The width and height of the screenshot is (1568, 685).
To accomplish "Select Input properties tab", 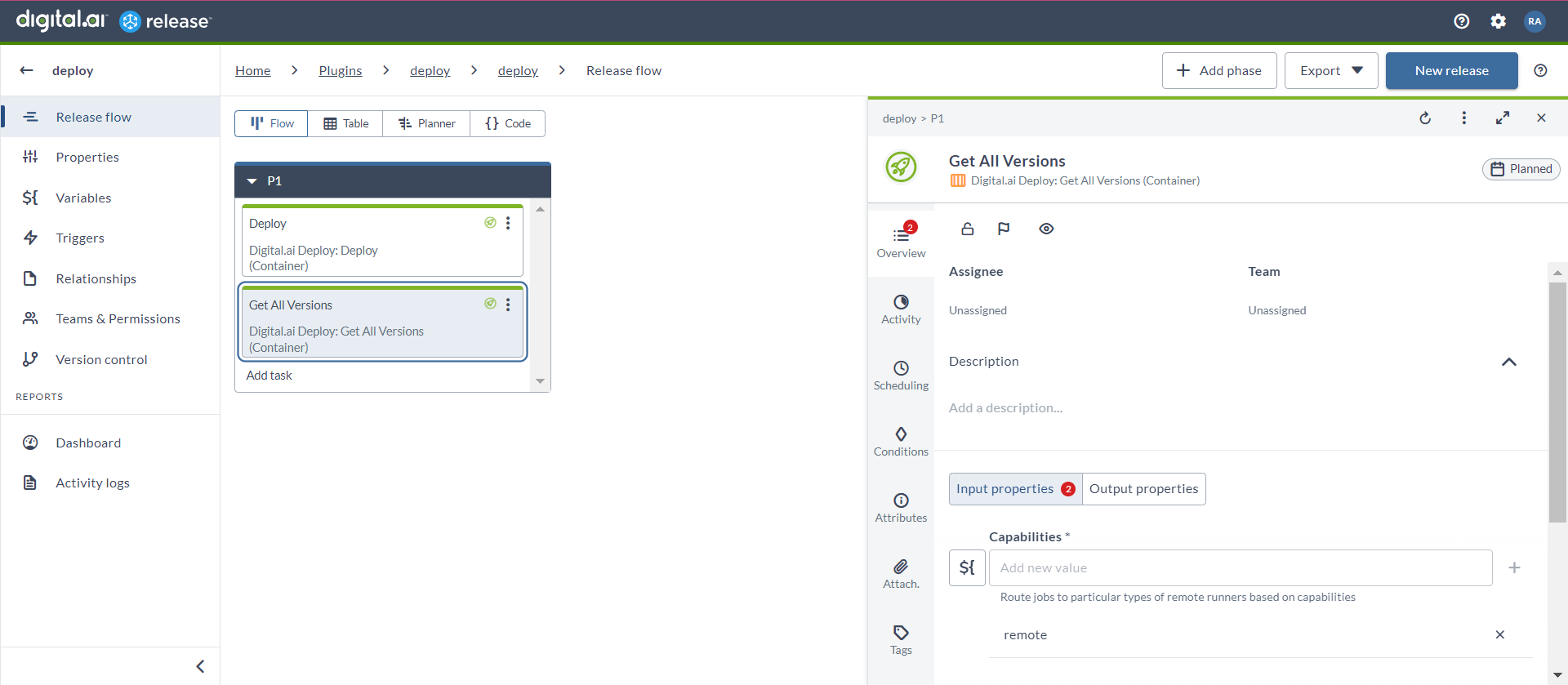I will (x=1015, y=489).
